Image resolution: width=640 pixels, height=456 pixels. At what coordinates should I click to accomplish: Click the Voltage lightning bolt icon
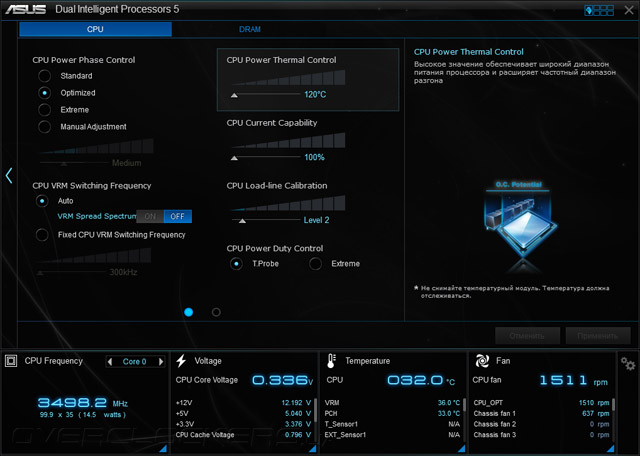point(181,360)
